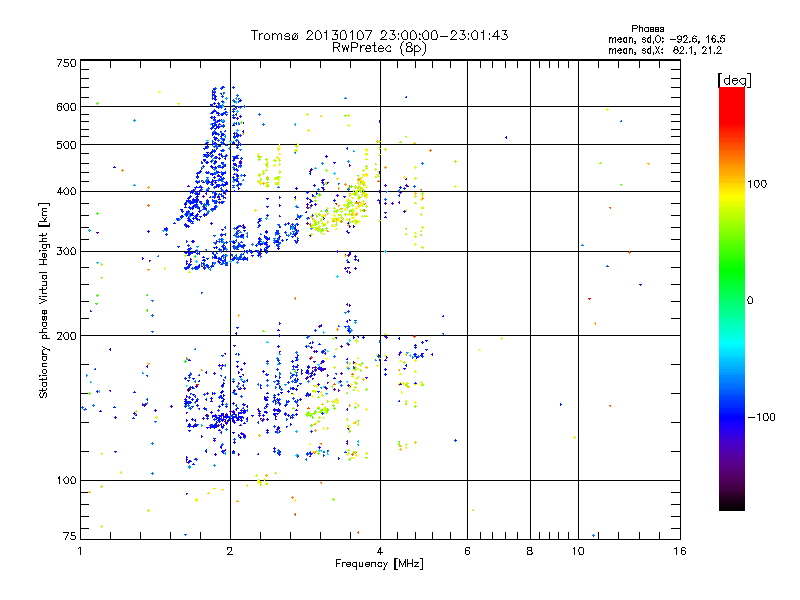The height and width of the screenshot is (600, 800).
Task: Click the y-axis tick label '200'
Action: click(x=66, y=336)
